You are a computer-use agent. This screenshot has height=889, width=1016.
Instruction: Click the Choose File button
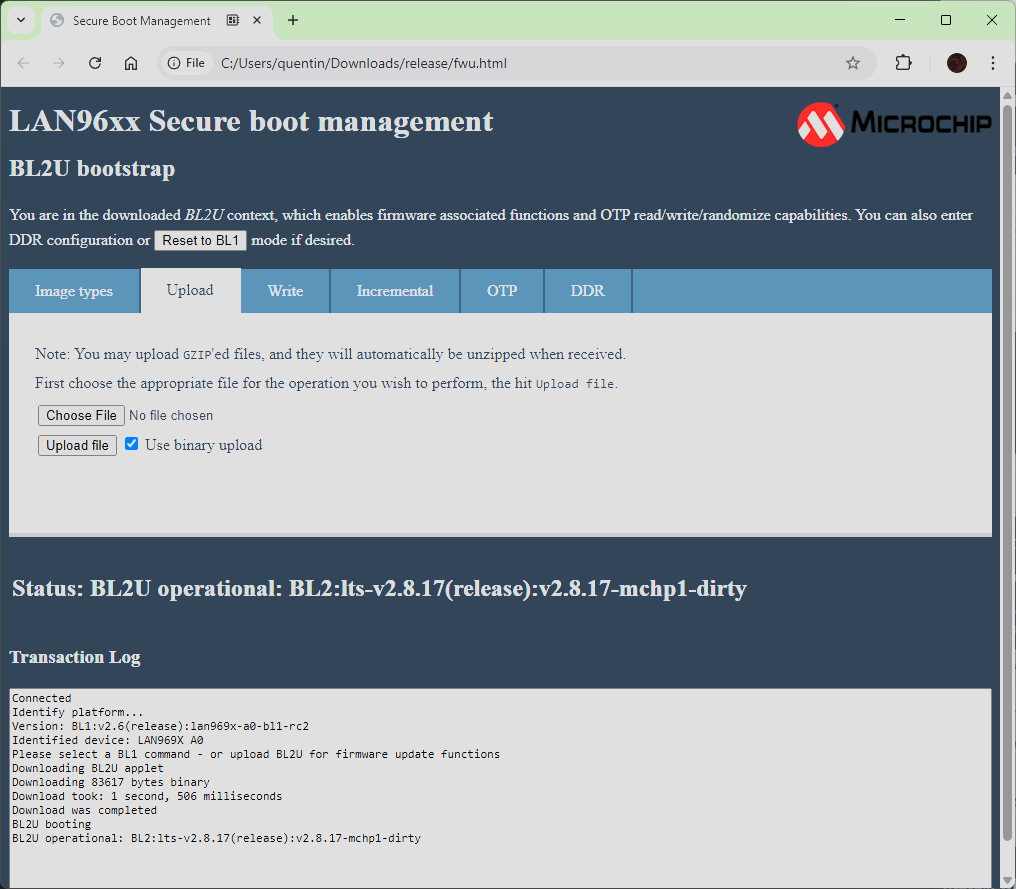[81, 415]
